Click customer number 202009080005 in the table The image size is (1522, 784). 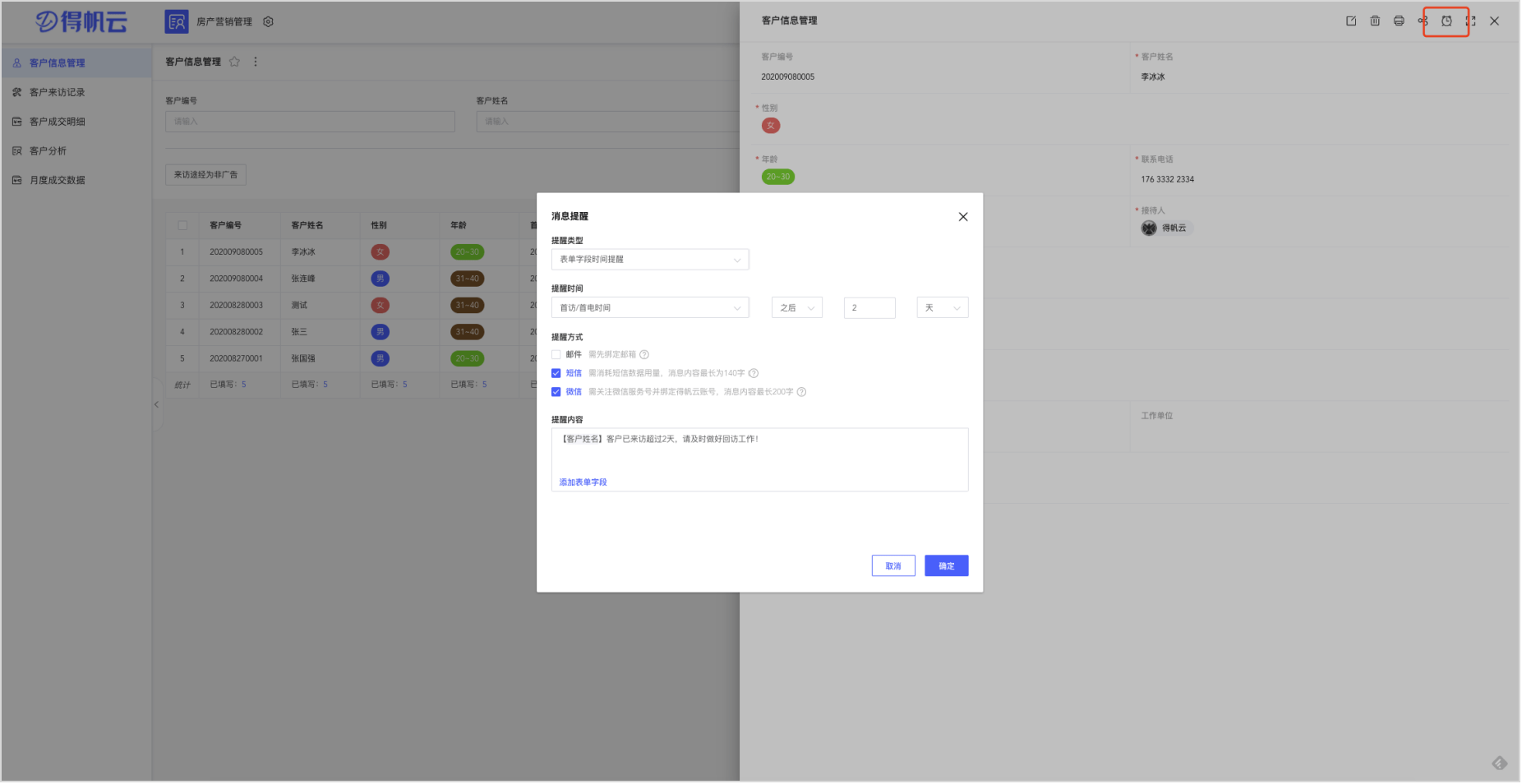(237, 252)
